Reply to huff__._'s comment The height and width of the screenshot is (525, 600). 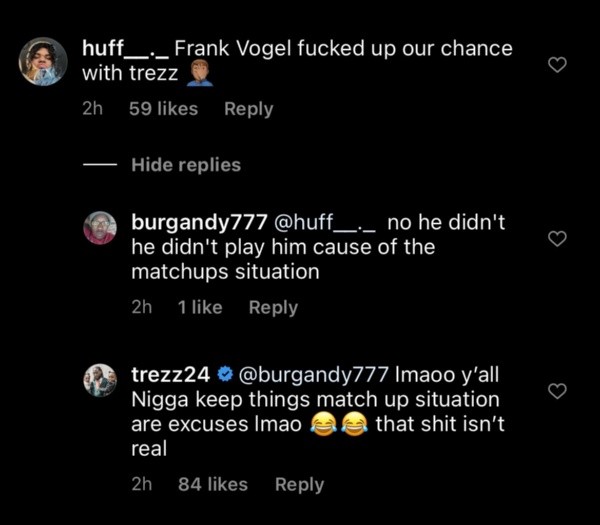coord(248,109)
